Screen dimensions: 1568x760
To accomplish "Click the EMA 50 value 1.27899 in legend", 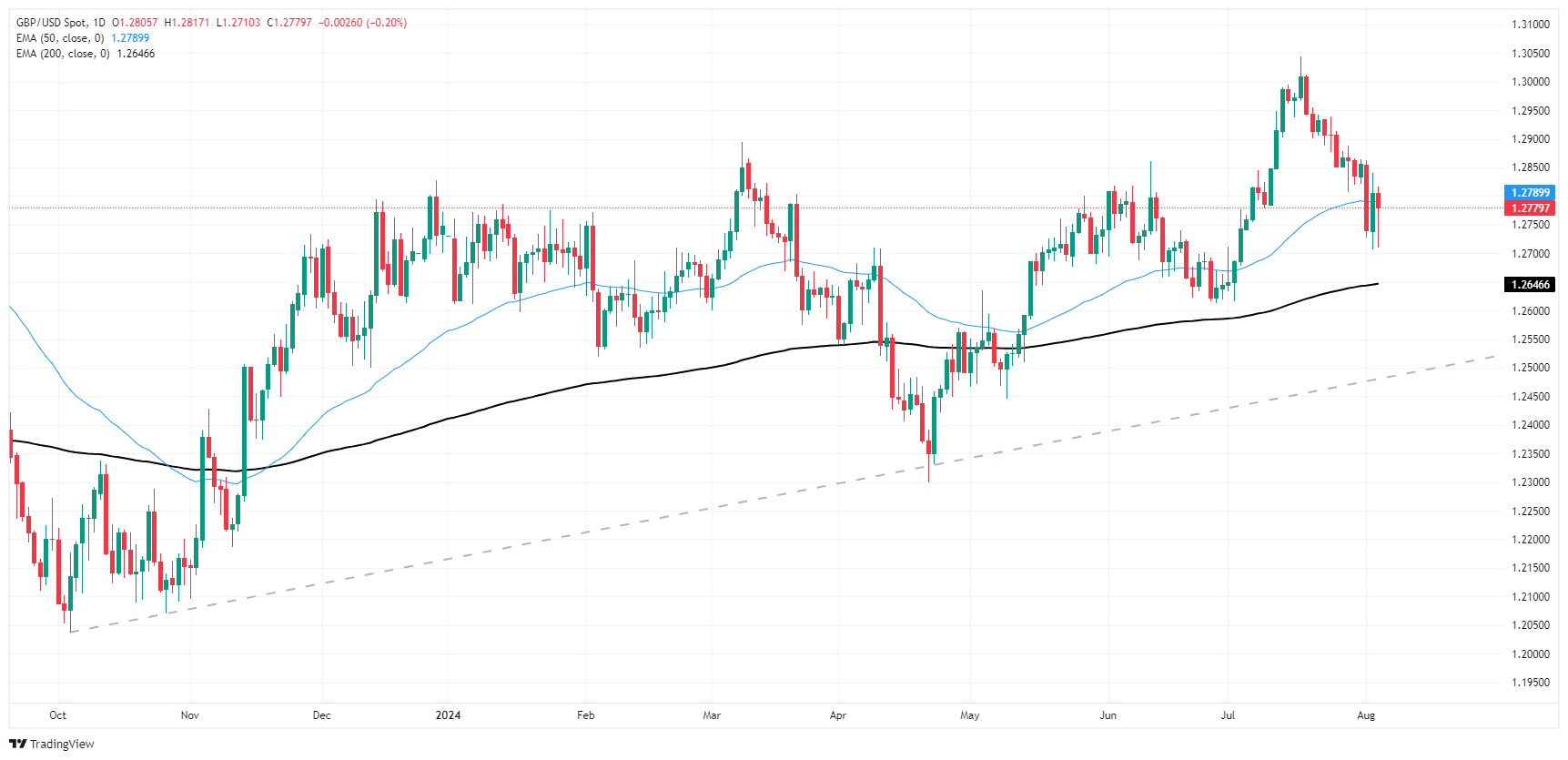I will click(x=130, y=38).
